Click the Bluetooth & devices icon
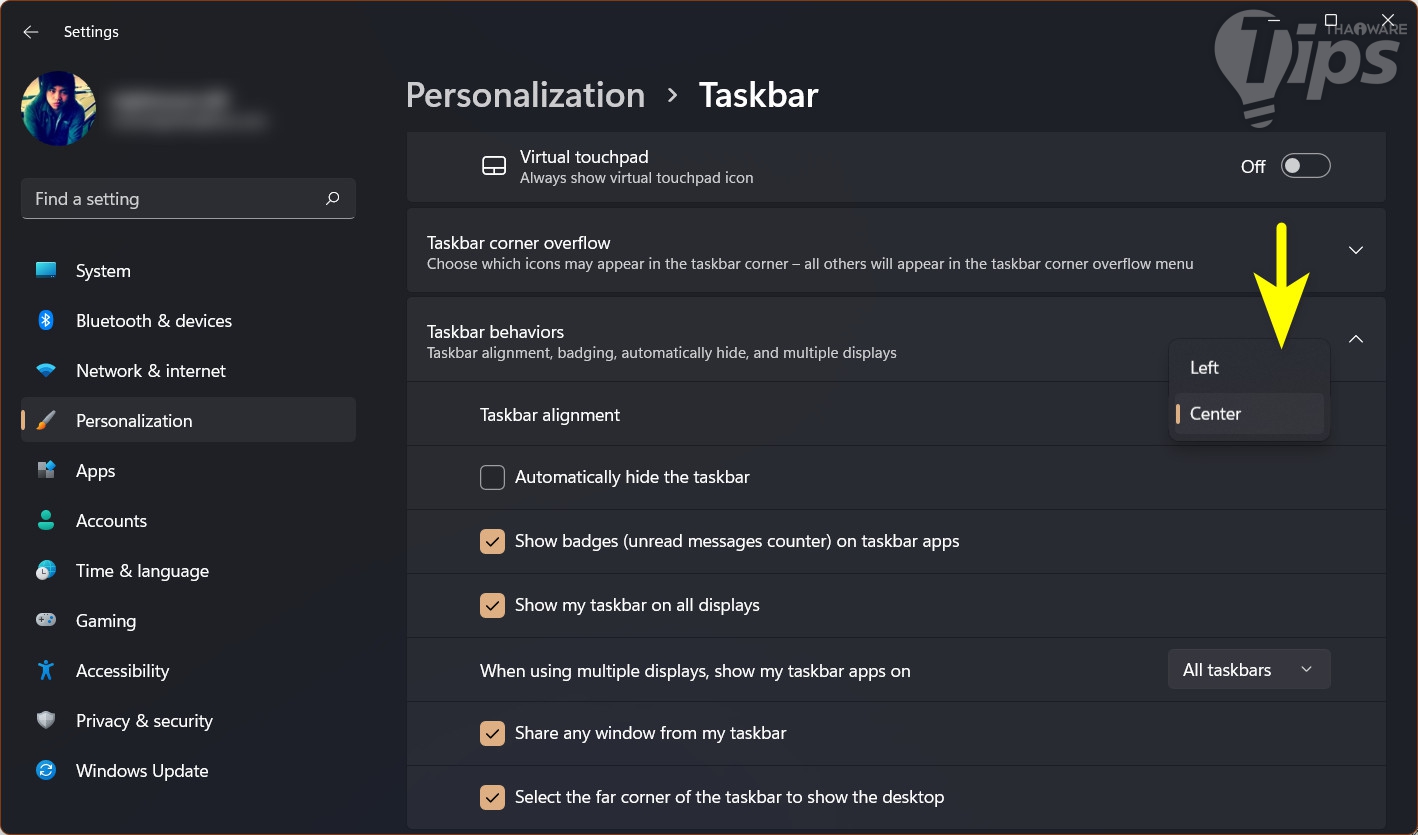 (x=46, y=321)
